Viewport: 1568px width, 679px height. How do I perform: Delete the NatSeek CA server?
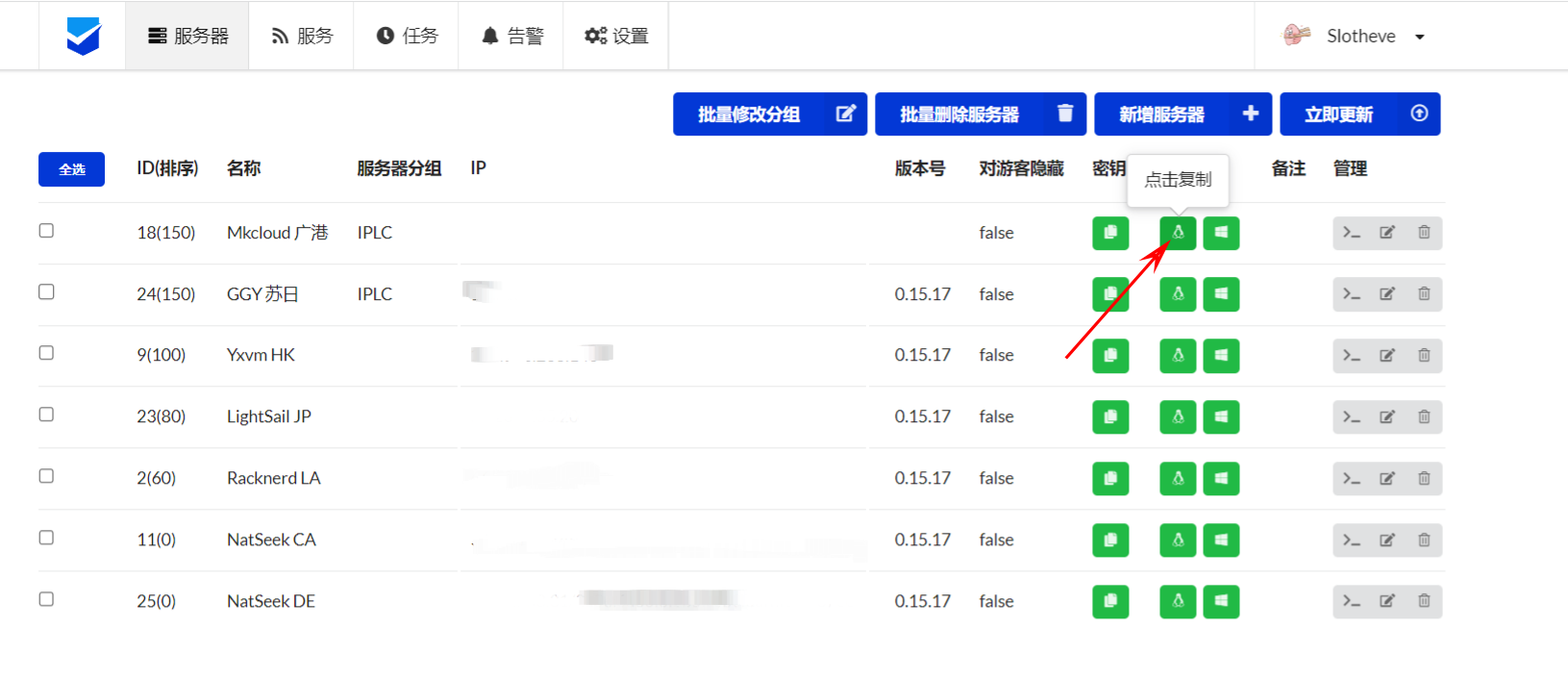[1424, 541]
